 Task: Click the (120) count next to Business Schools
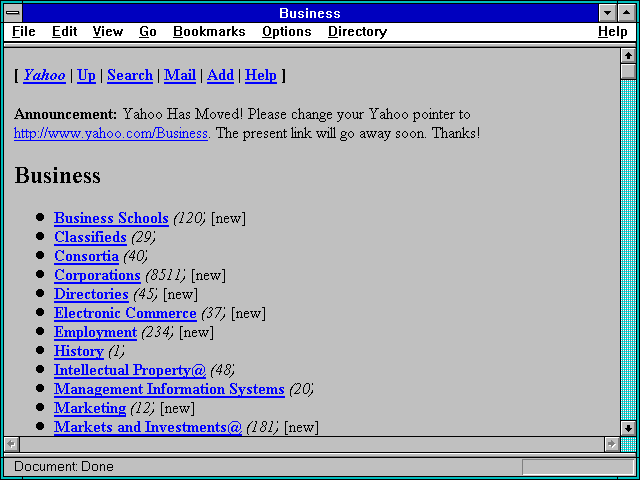(189, 218)
